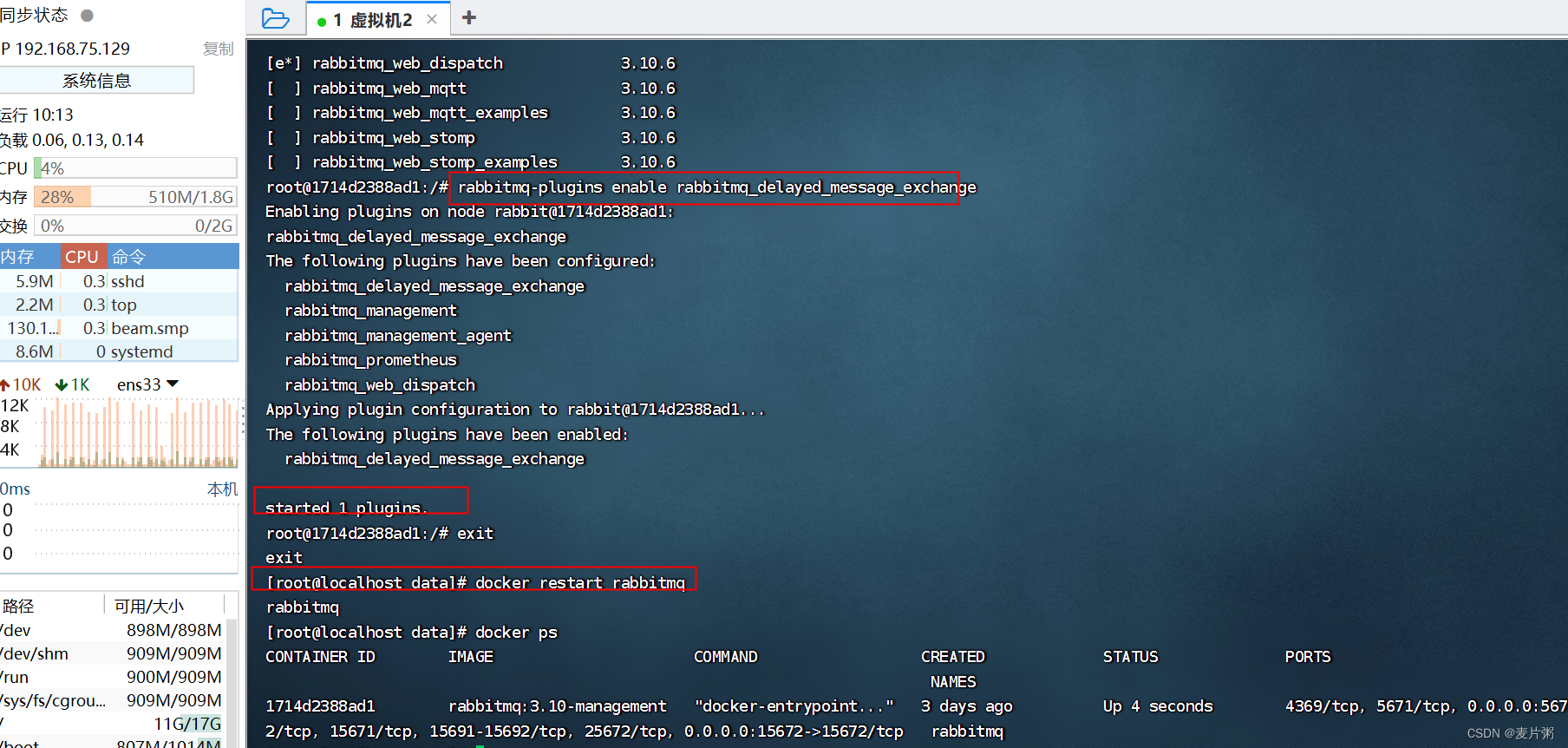Image resolution: width=1568 pixels, height=748 pixels.
Task: Select the beam.smp process row
Action: coord(119,328)
